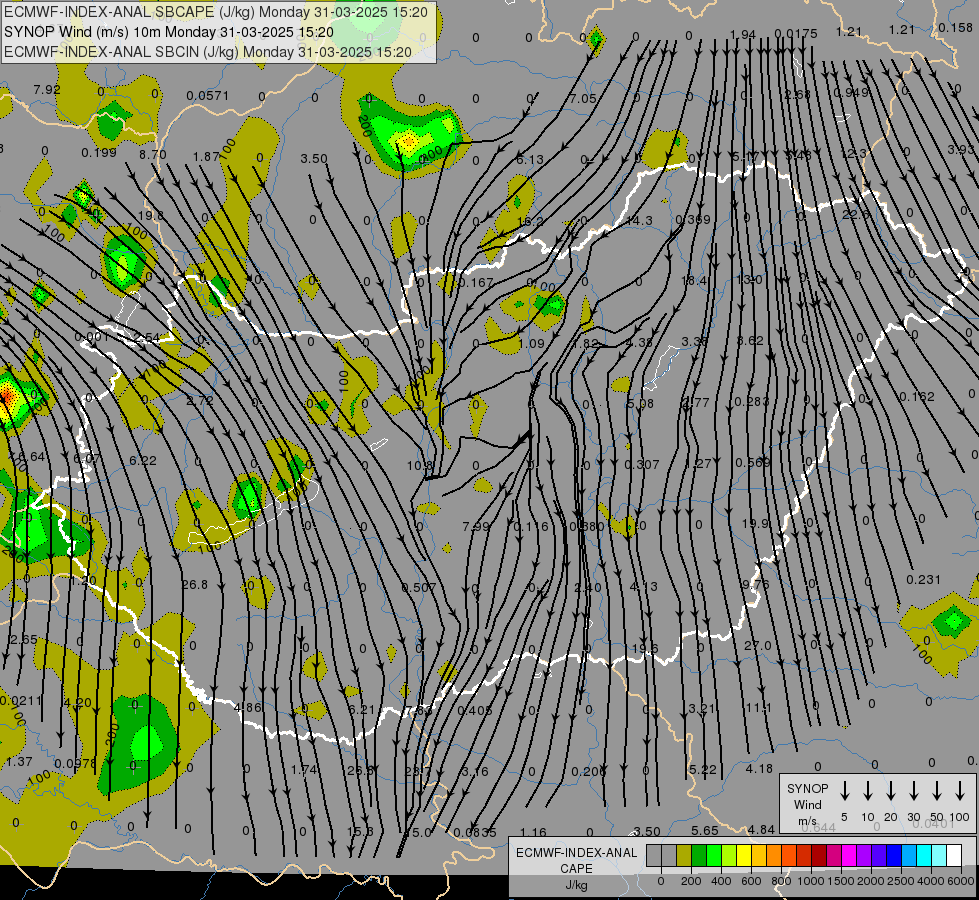This screenshot has width=979, height=900.
Task: Click the '0.569' value on the map
Action: click(752, 462)
